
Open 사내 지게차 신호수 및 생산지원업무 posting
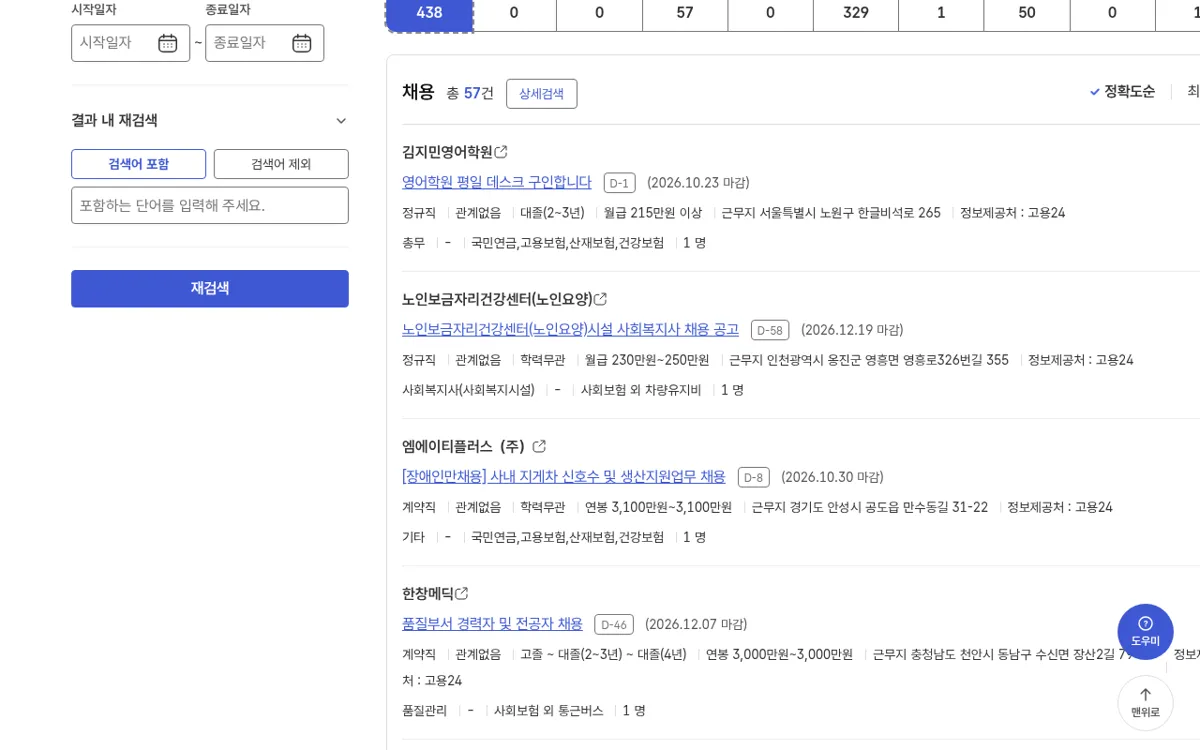[564, 476]
